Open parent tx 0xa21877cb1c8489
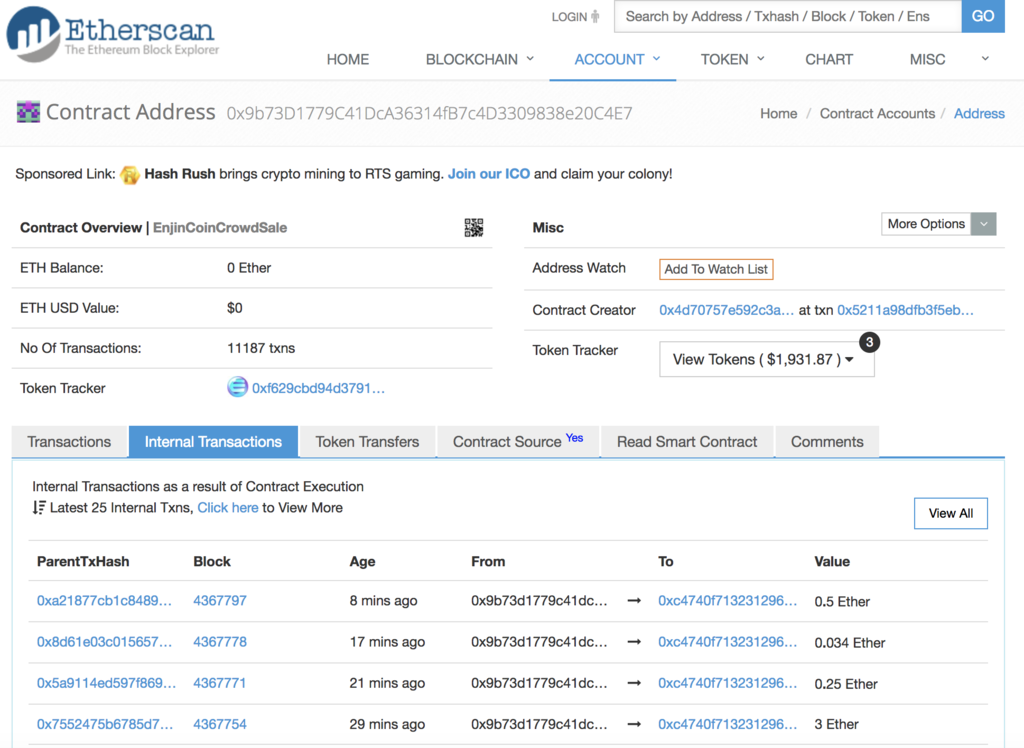Screen dimensions: 1024x748 [104, 600]
